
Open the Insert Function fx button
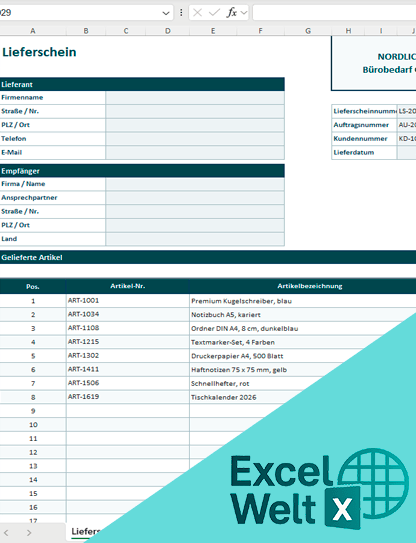232,13
